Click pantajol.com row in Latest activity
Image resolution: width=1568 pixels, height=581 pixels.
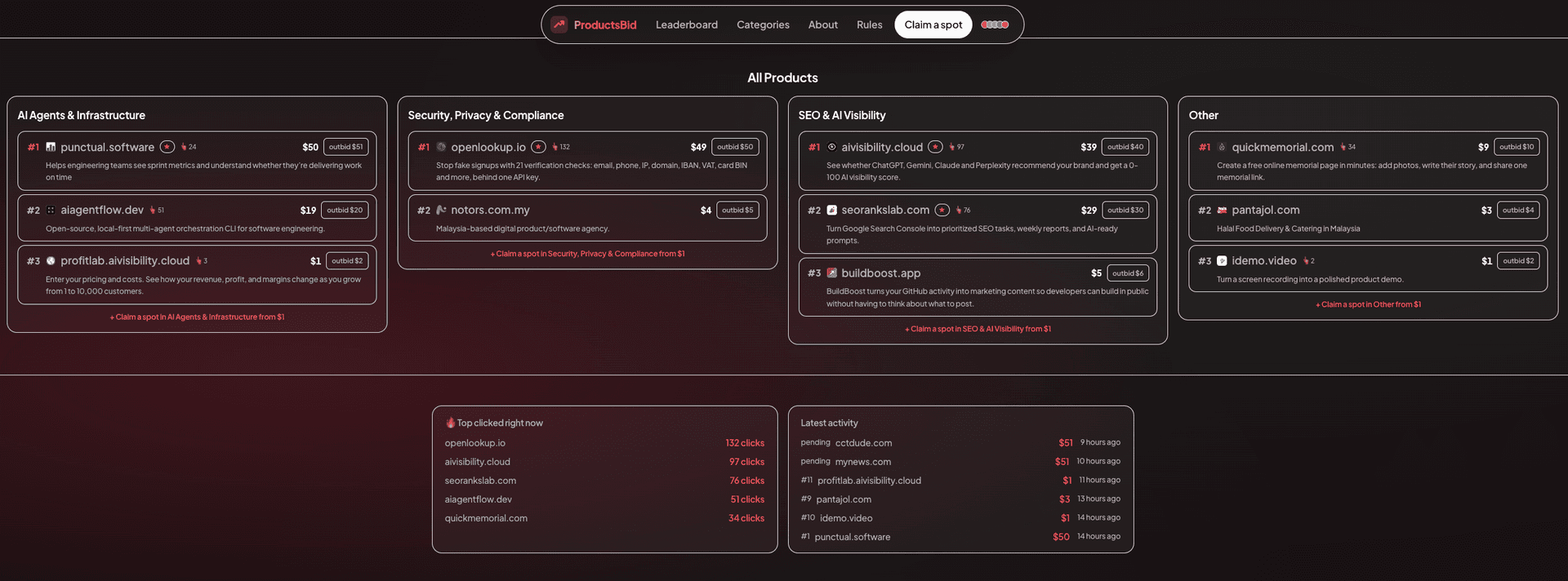pos(960,499)
